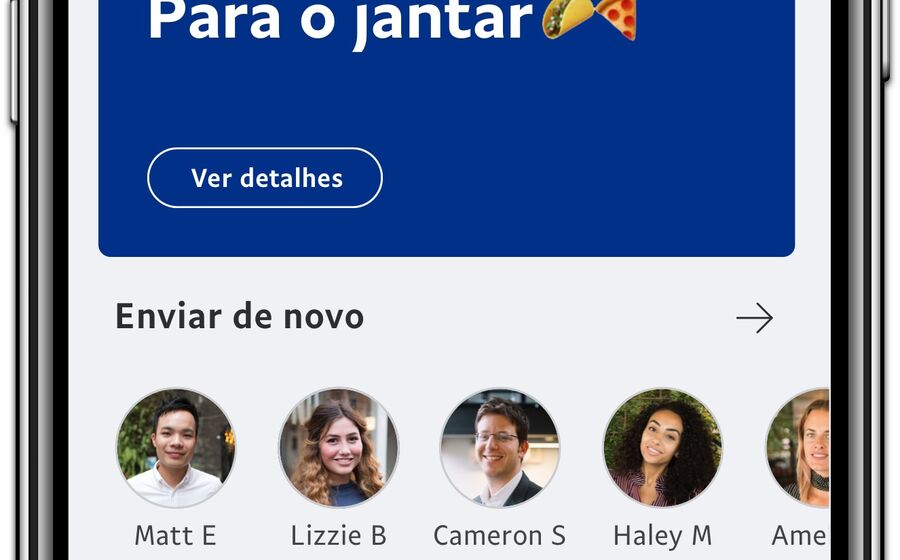Choose Cameron S's profile photo

tap(500, 448)
